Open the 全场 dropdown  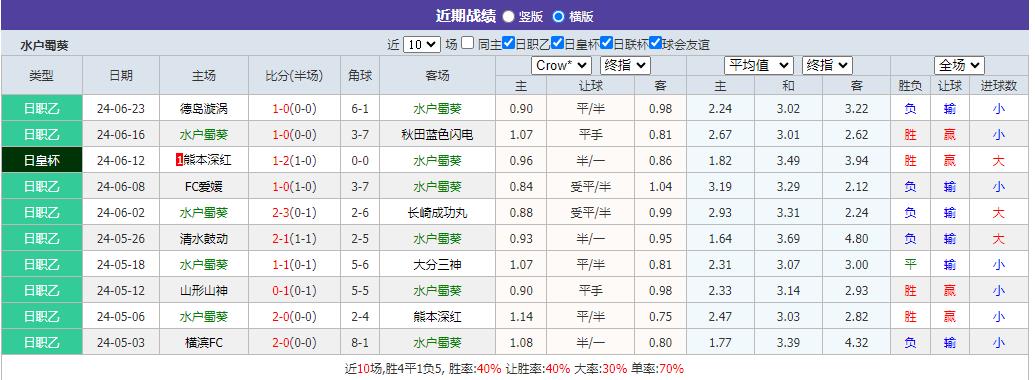[x=959, y=65]
